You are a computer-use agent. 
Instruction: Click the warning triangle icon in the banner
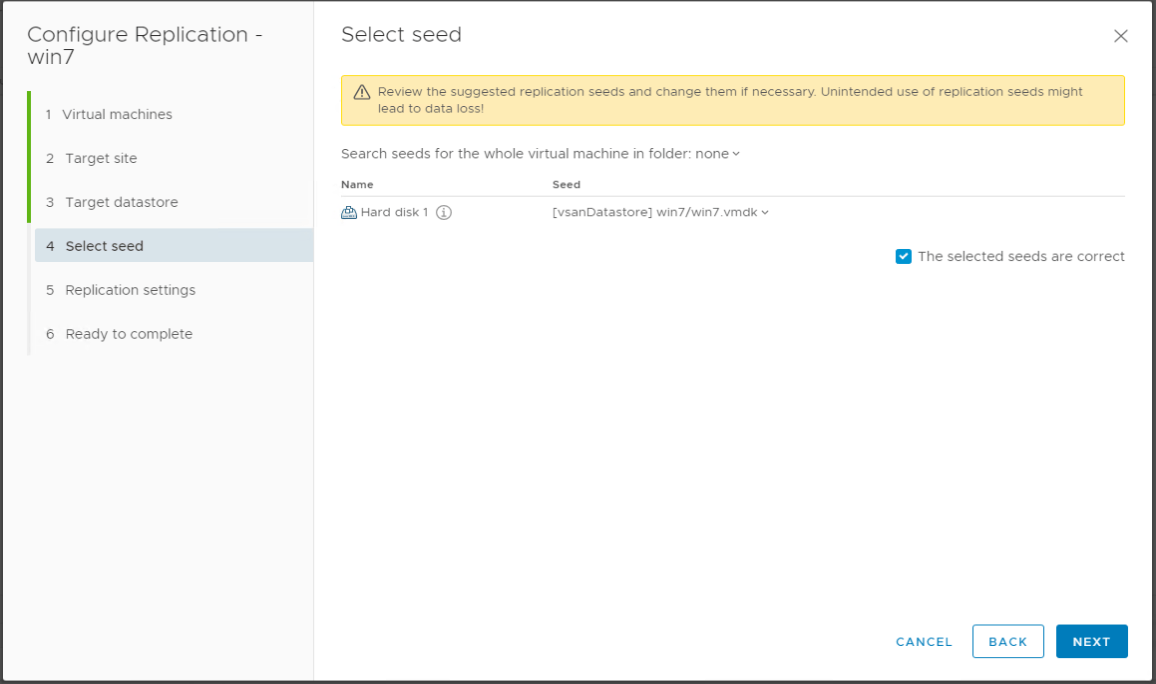[x=362, y=92]
